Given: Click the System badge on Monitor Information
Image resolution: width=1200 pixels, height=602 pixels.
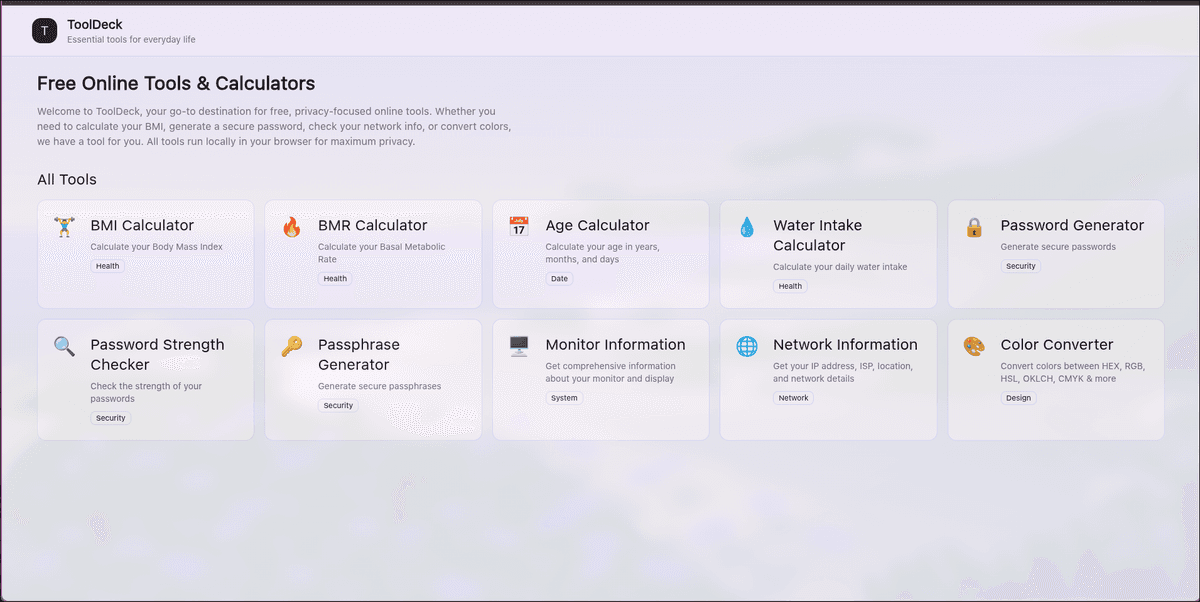Looking at the screenshot, I should (x=564, y=397).
